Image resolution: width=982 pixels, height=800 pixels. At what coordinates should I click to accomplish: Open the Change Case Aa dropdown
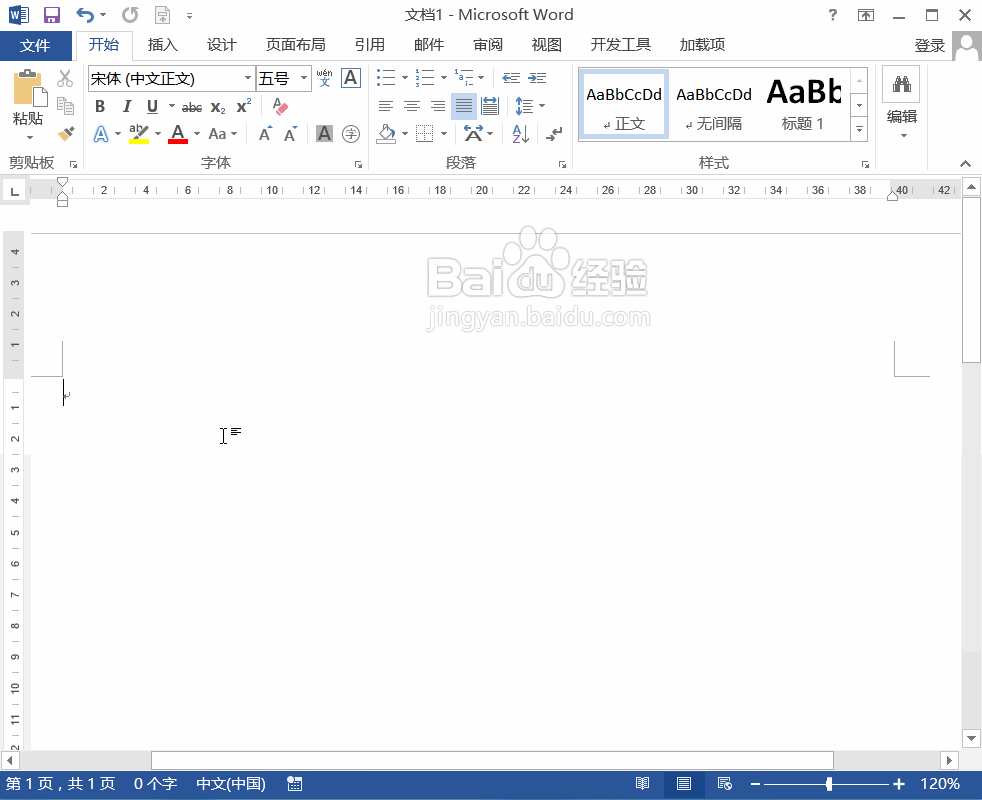(223, 133)
